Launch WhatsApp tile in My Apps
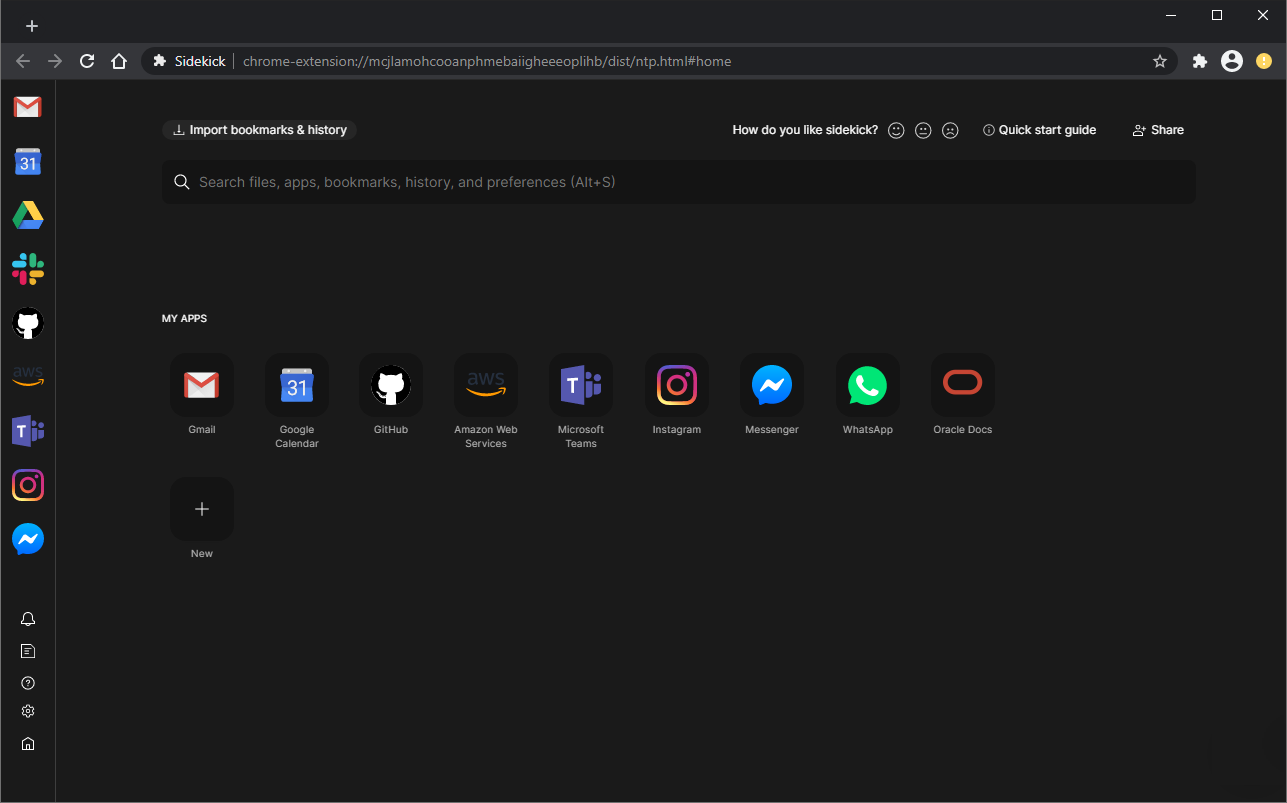The height and width of the screenshot is (803, 1287). click(867, 385)
